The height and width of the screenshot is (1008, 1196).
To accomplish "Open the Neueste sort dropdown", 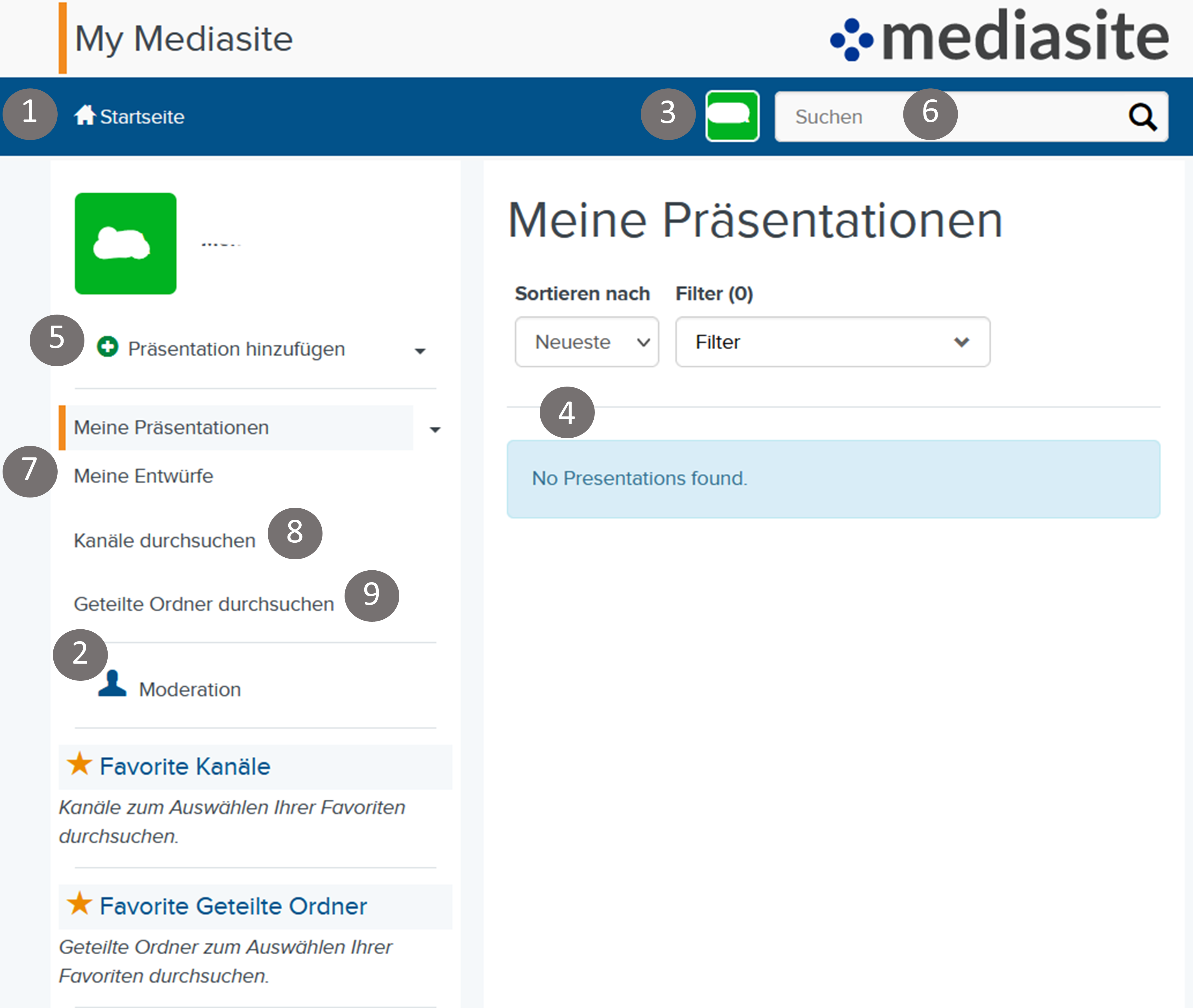I will (586, 342).
